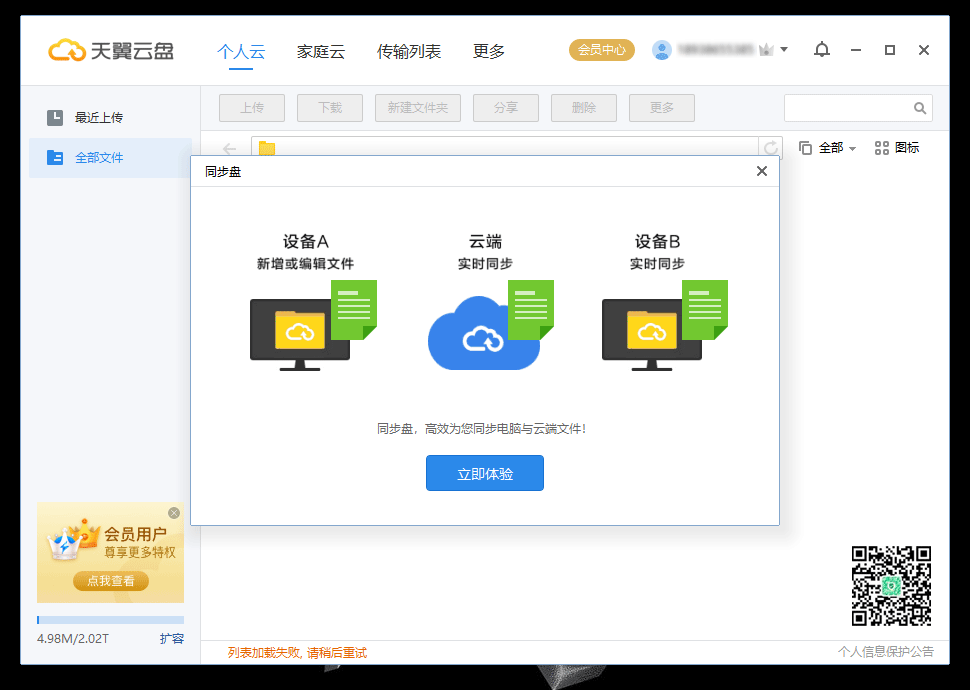
Task: Click the 立即体验 button
Action: 485,473
